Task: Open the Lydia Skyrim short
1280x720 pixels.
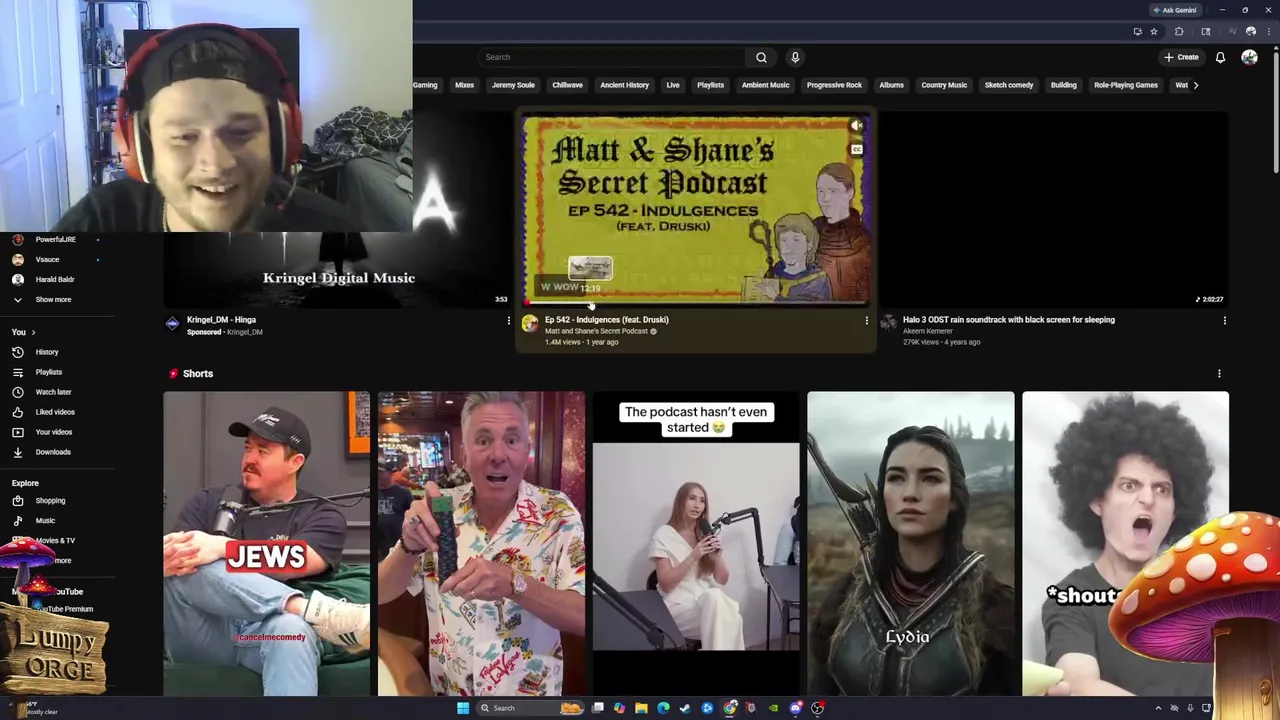Action: coord(910,543)
